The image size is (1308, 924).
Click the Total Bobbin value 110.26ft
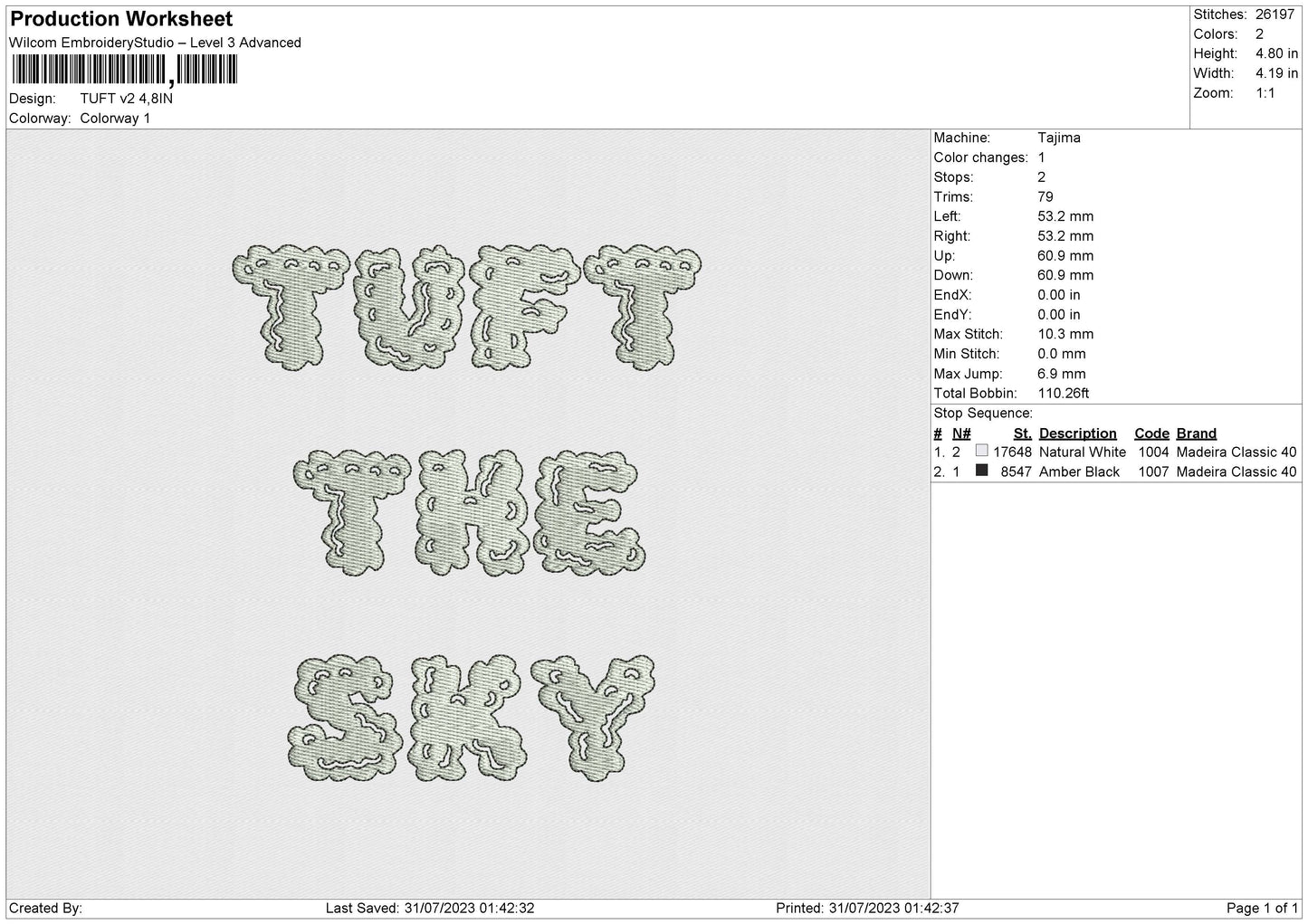[x=1064, y=394]
